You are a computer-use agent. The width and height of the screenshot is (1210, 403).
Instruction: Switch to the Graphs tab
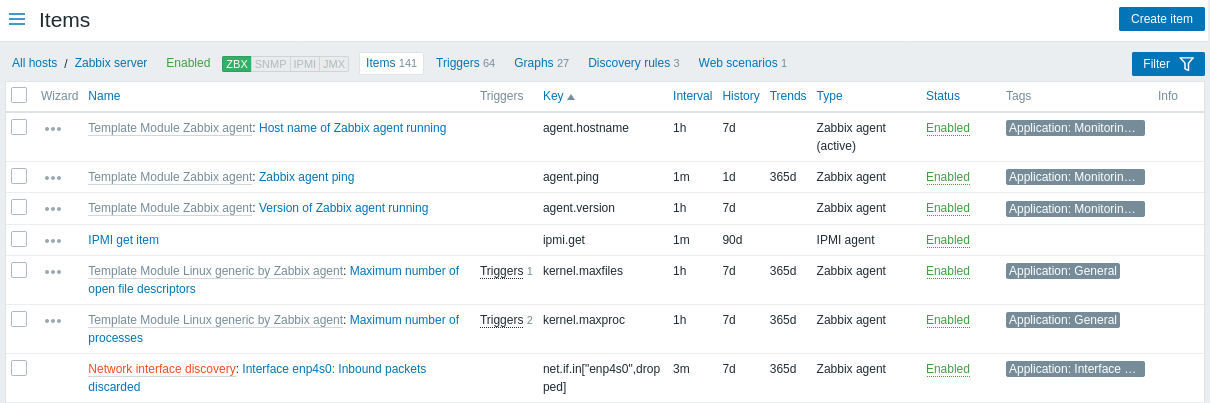(541, 63)
